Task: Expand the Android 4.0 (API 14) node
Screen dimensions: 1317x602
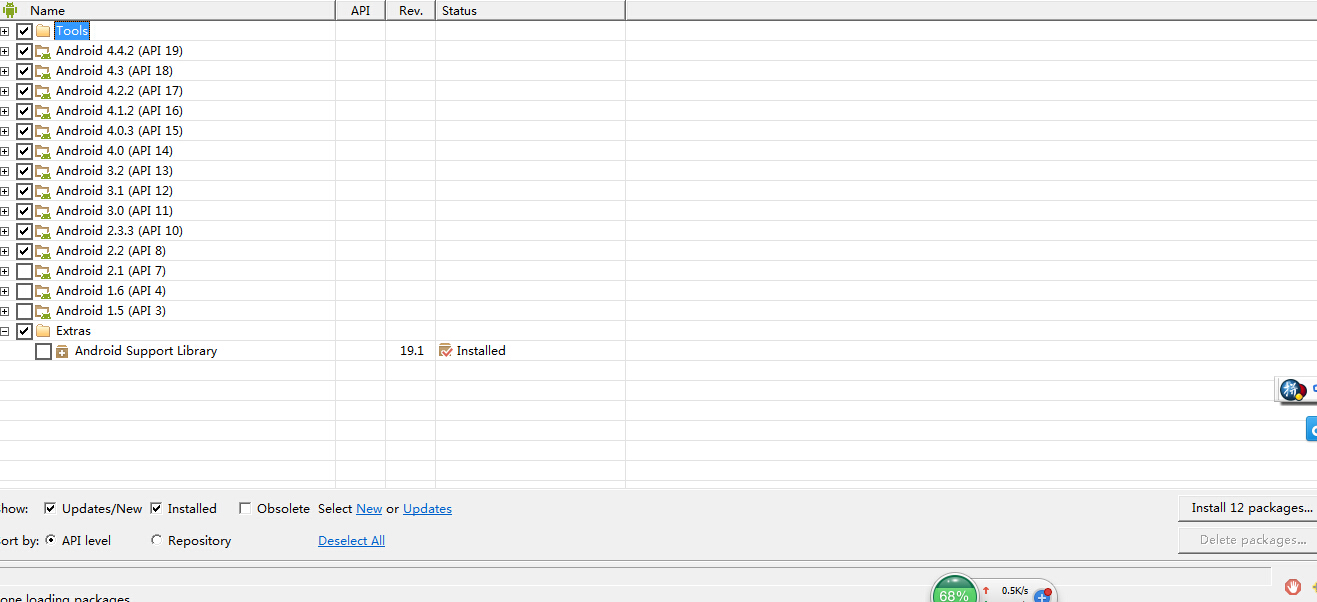Action: 4,151
